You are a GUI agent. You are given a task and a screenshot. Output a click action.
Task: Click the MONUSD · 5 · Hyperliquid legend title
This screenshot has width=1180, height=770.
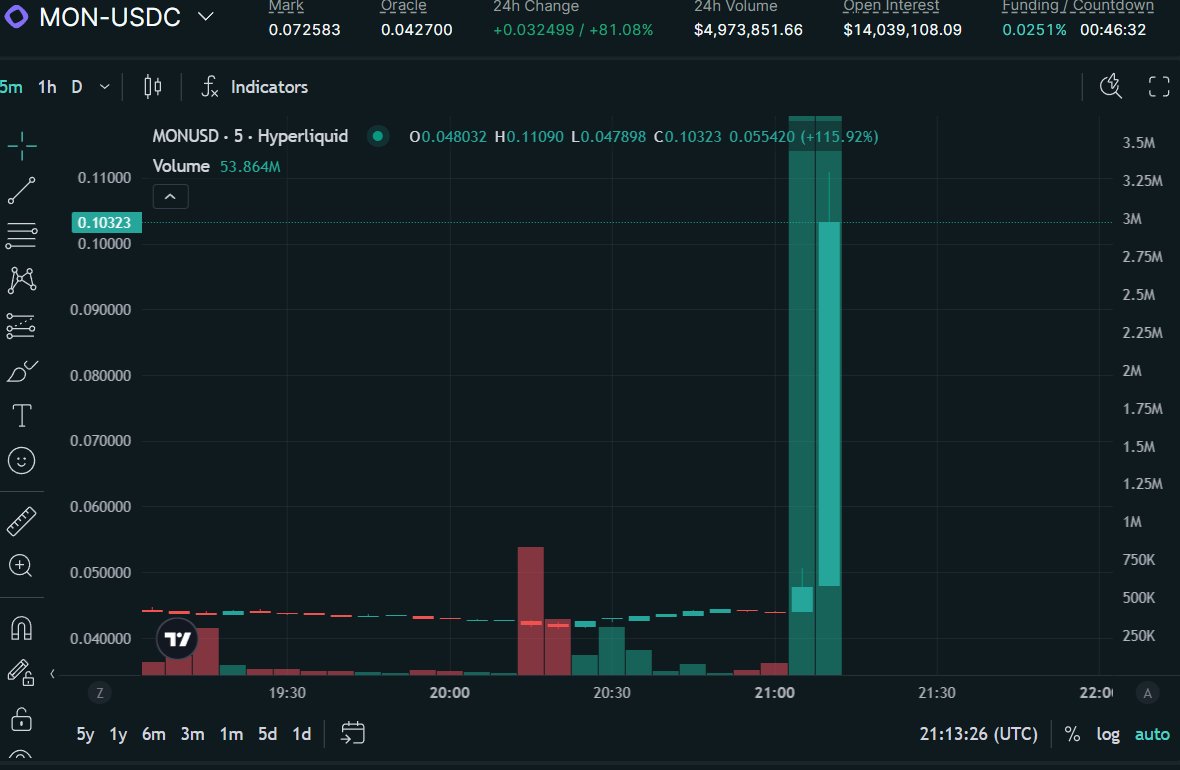(250, 136)
